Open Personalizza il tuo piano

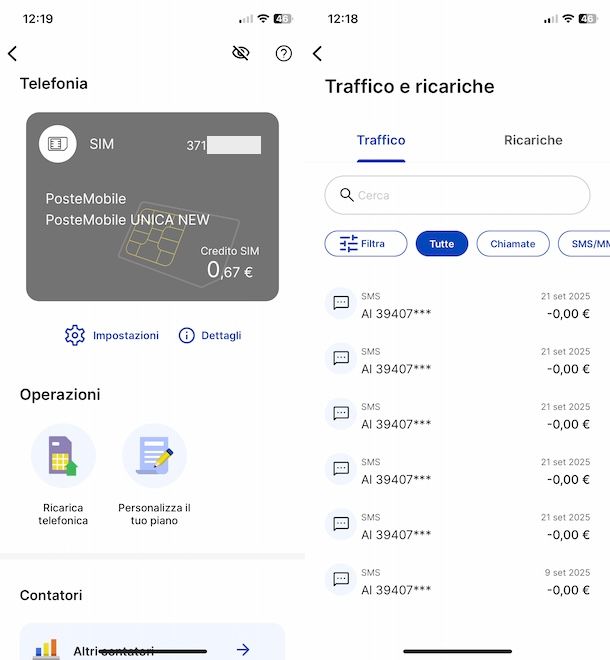coord(154,456)
